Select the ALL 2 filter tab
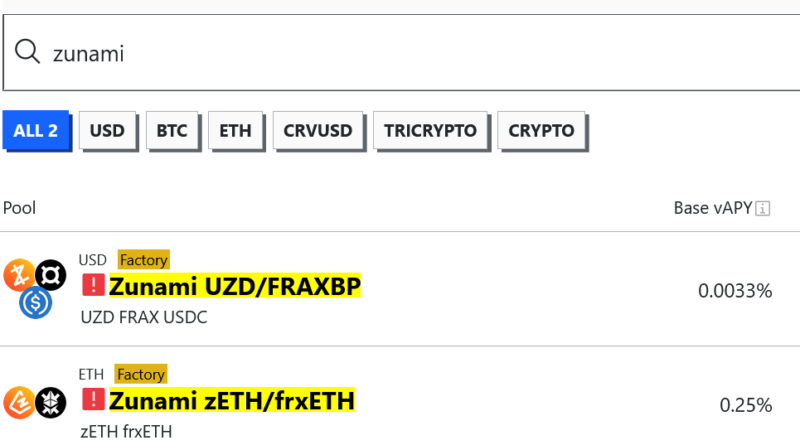Viewport: 800px width, 445px height. (35, 130)
